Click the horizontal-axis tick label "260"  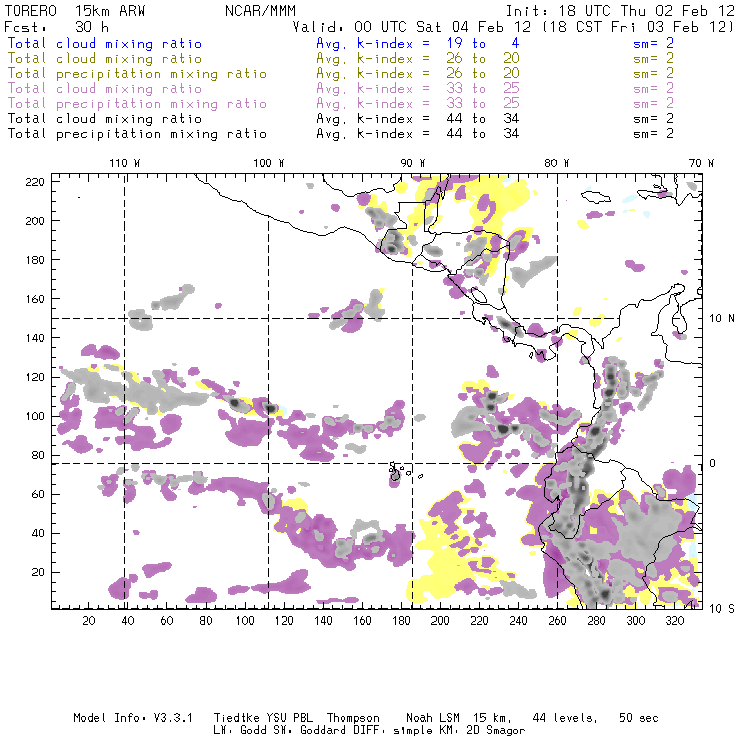coord(557,621)
